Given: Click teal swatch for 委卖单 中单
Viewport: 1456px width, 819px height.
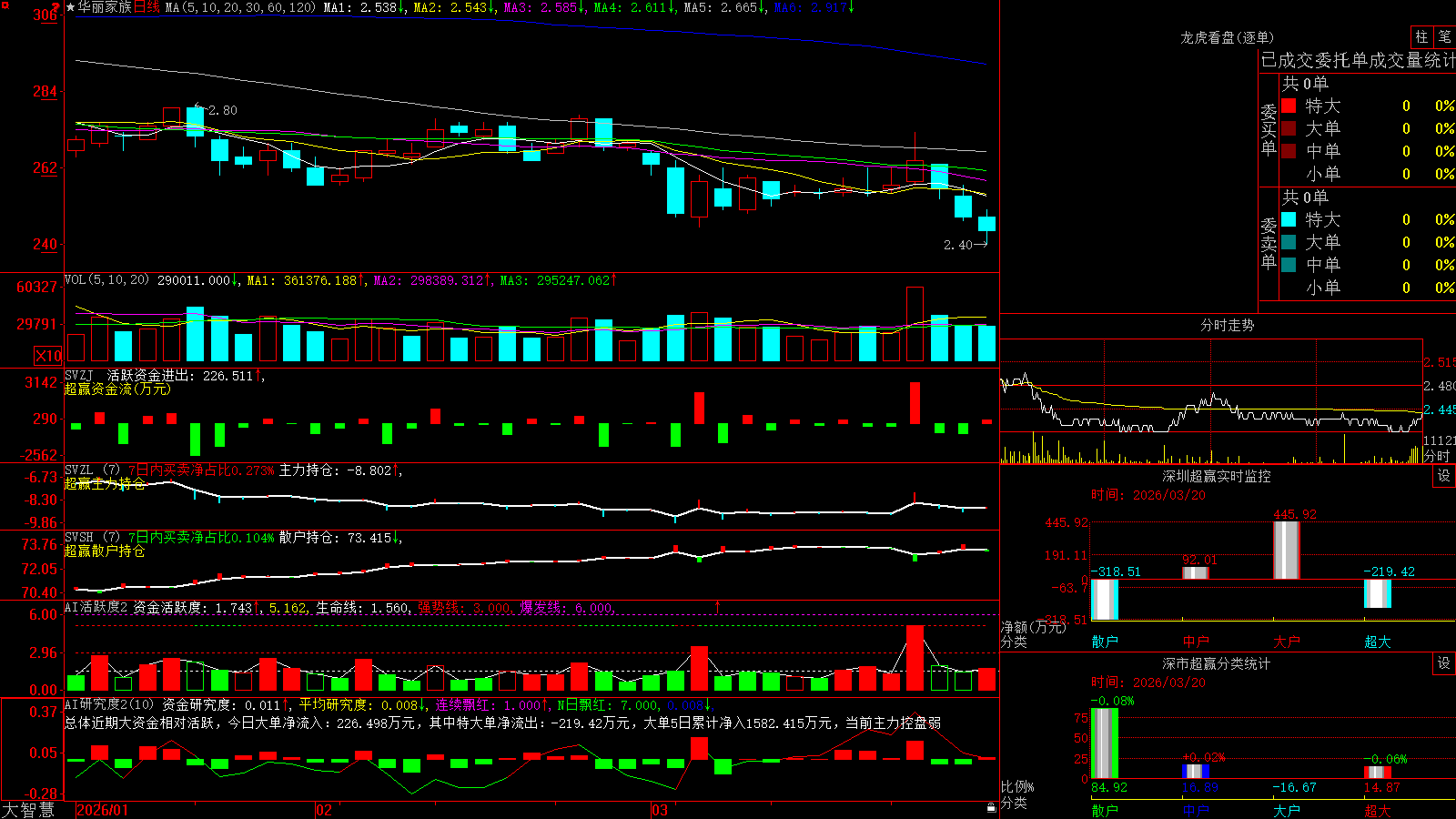Looking at the screenshot, I should click(1289, 264).
